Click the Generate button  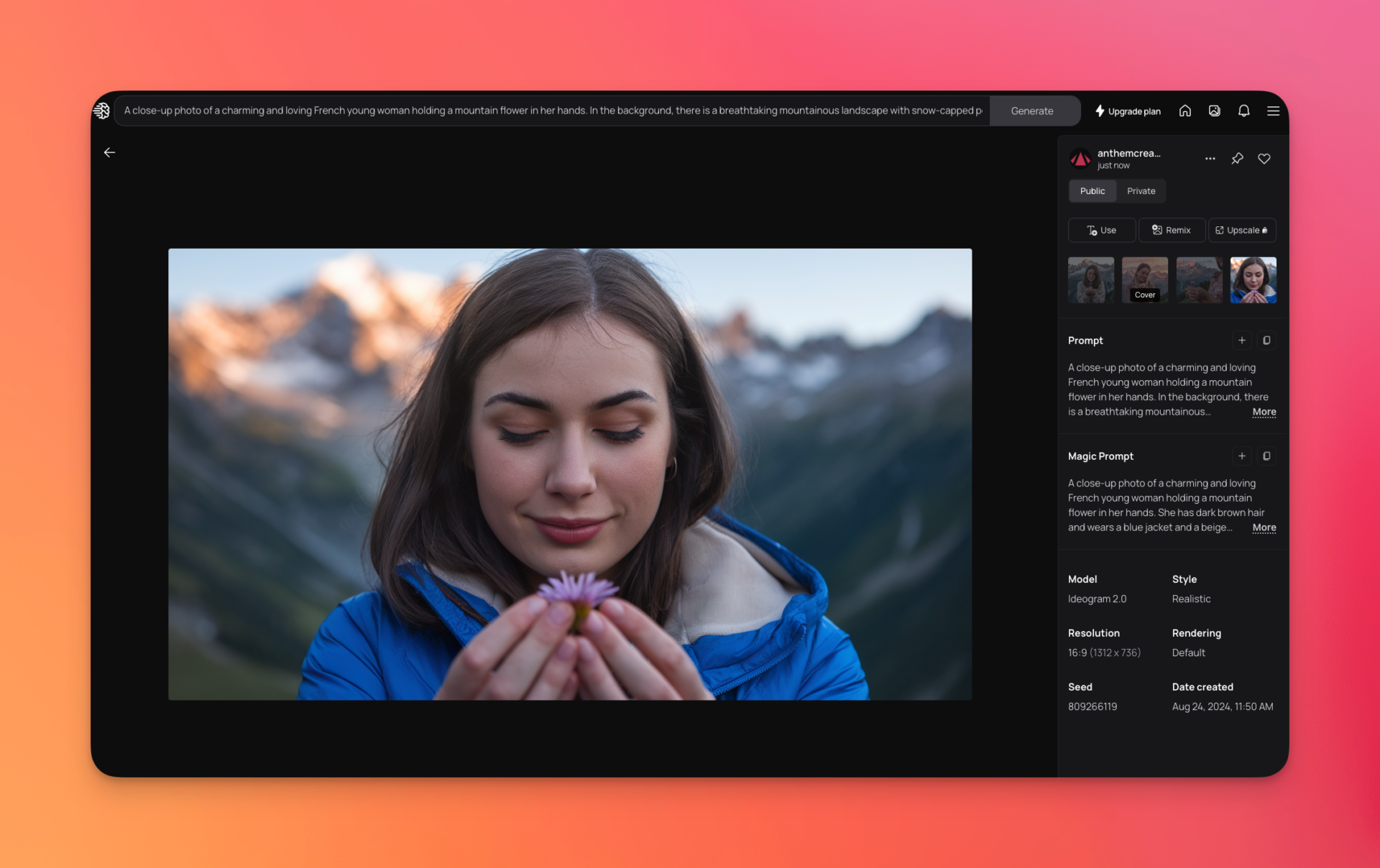tap(1032, 111)
